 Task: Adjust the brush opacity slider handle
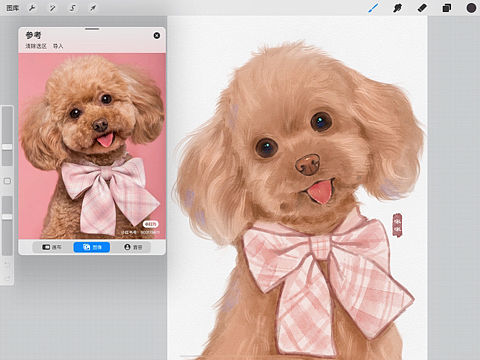coord(7,217)
